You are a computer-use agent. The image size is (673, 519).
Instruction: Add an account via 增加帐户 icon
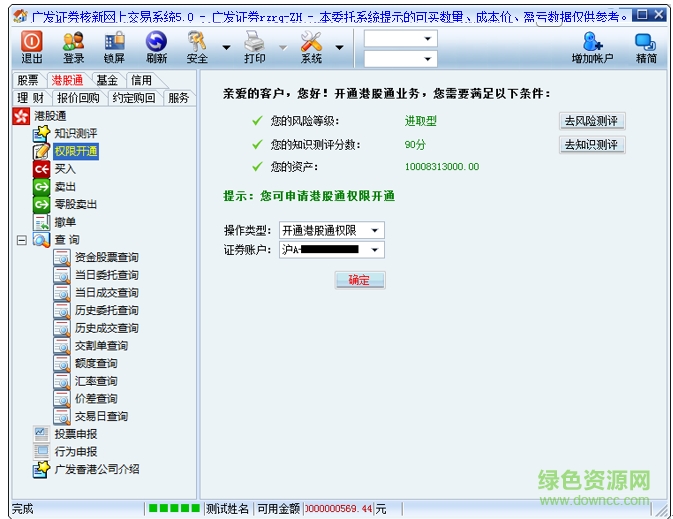click(x=592, y=47)
